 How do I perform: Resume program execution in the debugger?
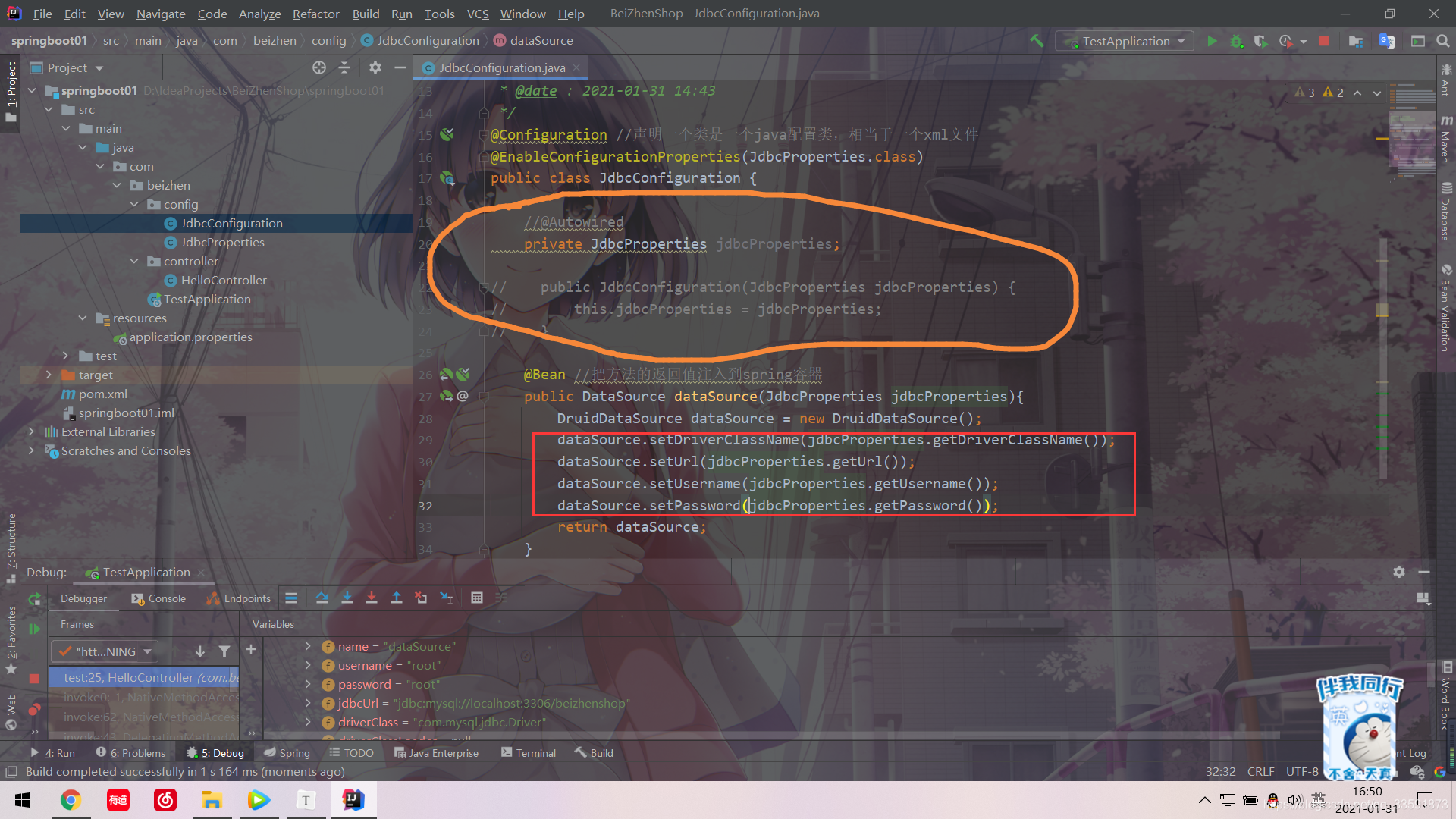click(34, 629)
